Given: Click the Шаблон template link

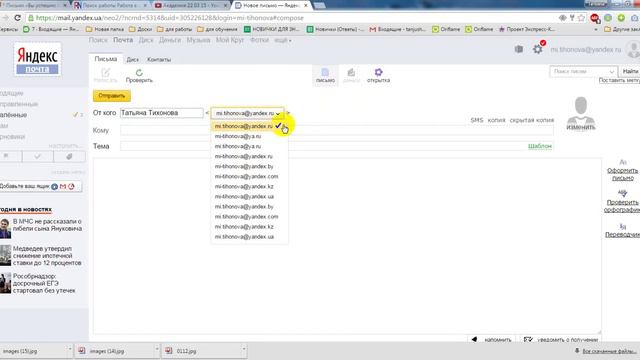Looking at the screenshot, I should coord(540,146).
